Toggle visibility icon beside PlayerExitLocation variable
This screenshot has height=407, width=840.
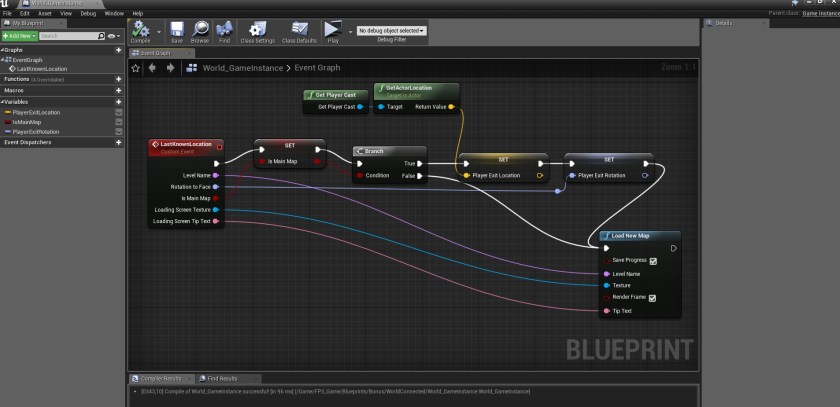pos(119,113)
